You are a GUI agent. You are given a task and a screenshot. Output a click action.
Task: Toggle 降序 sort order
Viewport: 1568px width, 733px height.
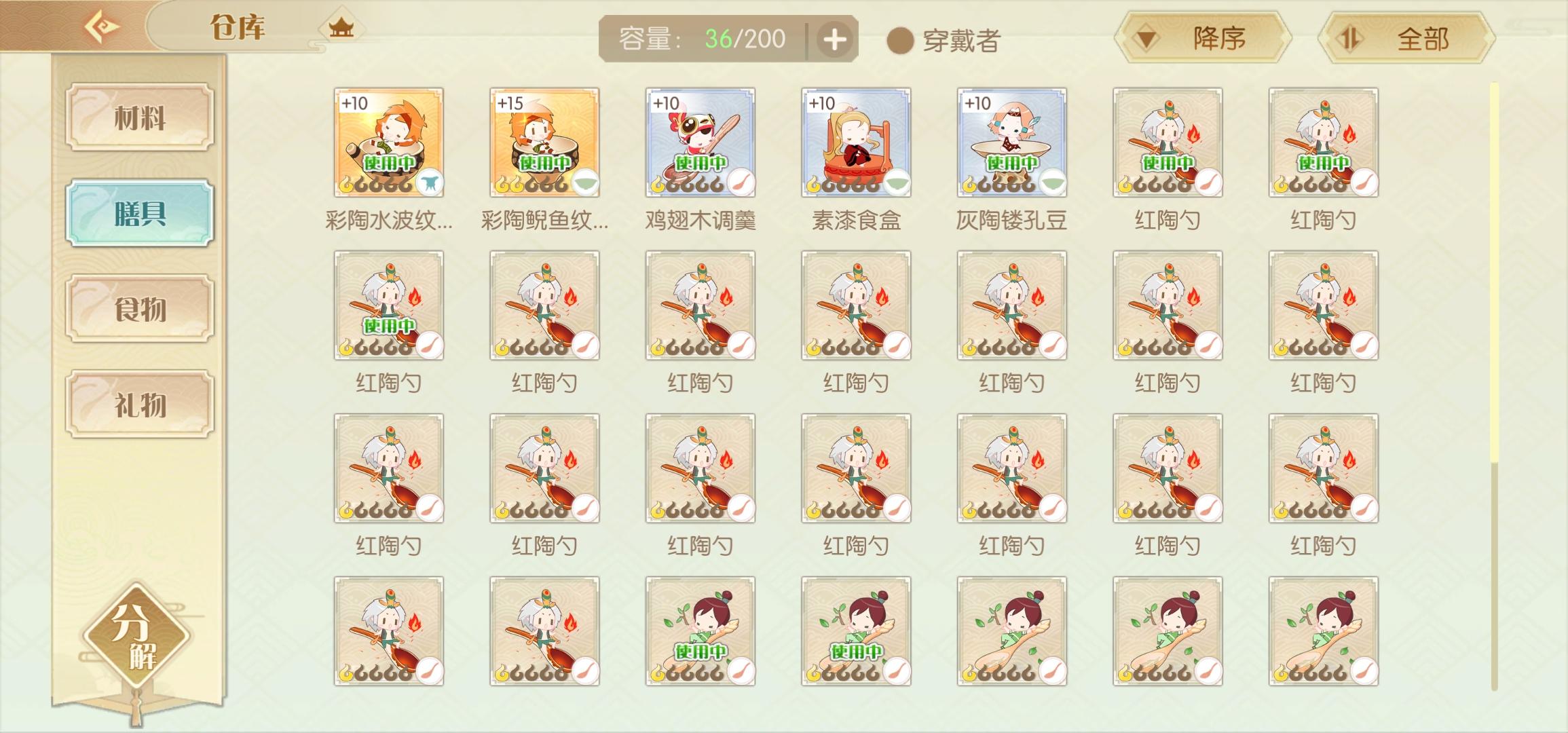point(1203,38)
